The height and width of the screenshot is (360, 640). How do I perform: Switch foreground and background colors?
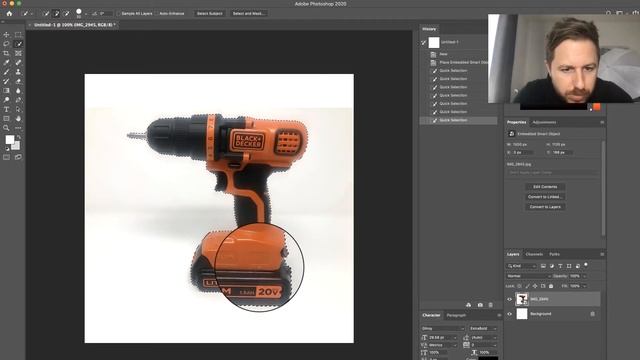[x=18, y=137]
